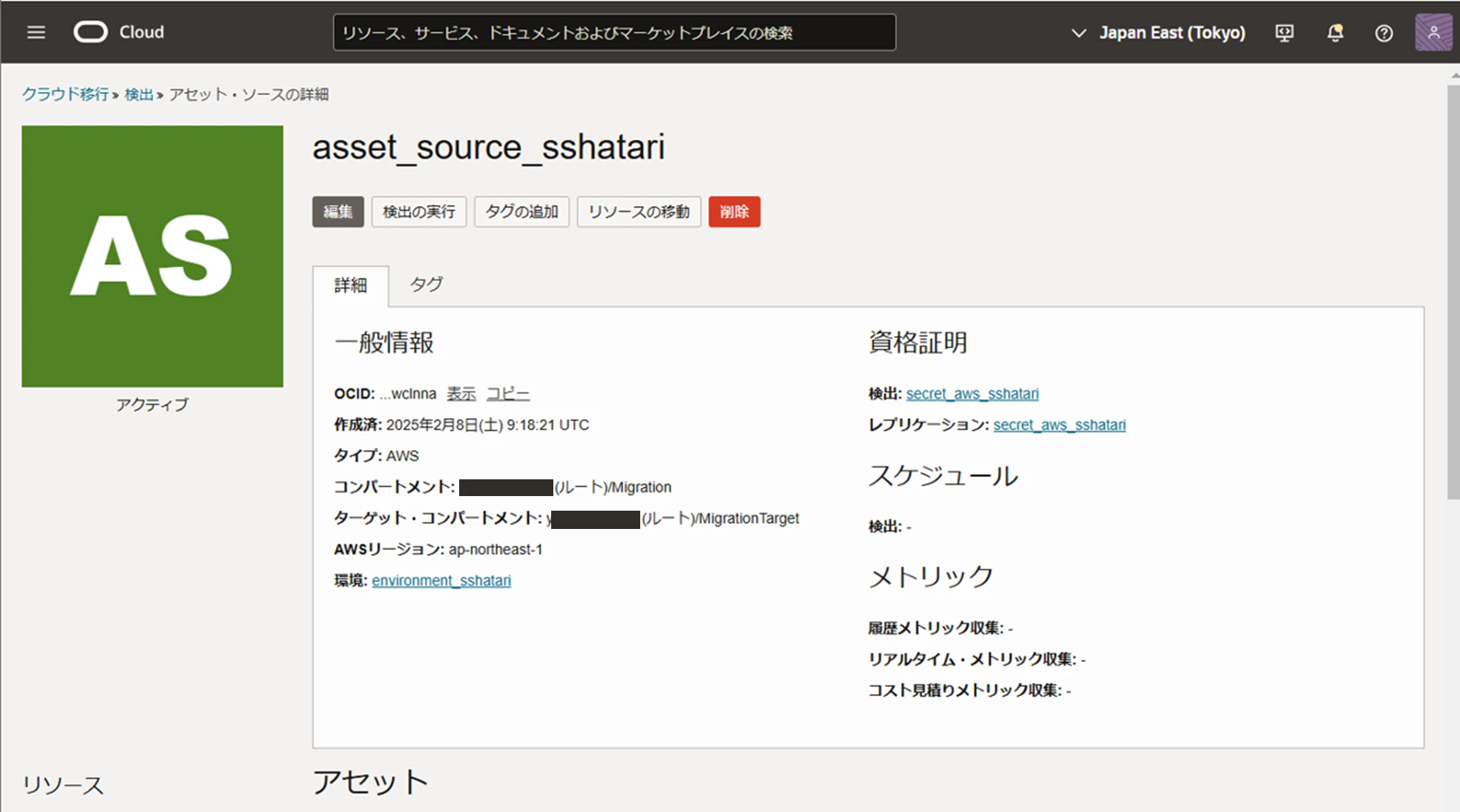Open the announcements bell icon
This screenshot has width=1460, height=812.
(x=1335, y=33)
